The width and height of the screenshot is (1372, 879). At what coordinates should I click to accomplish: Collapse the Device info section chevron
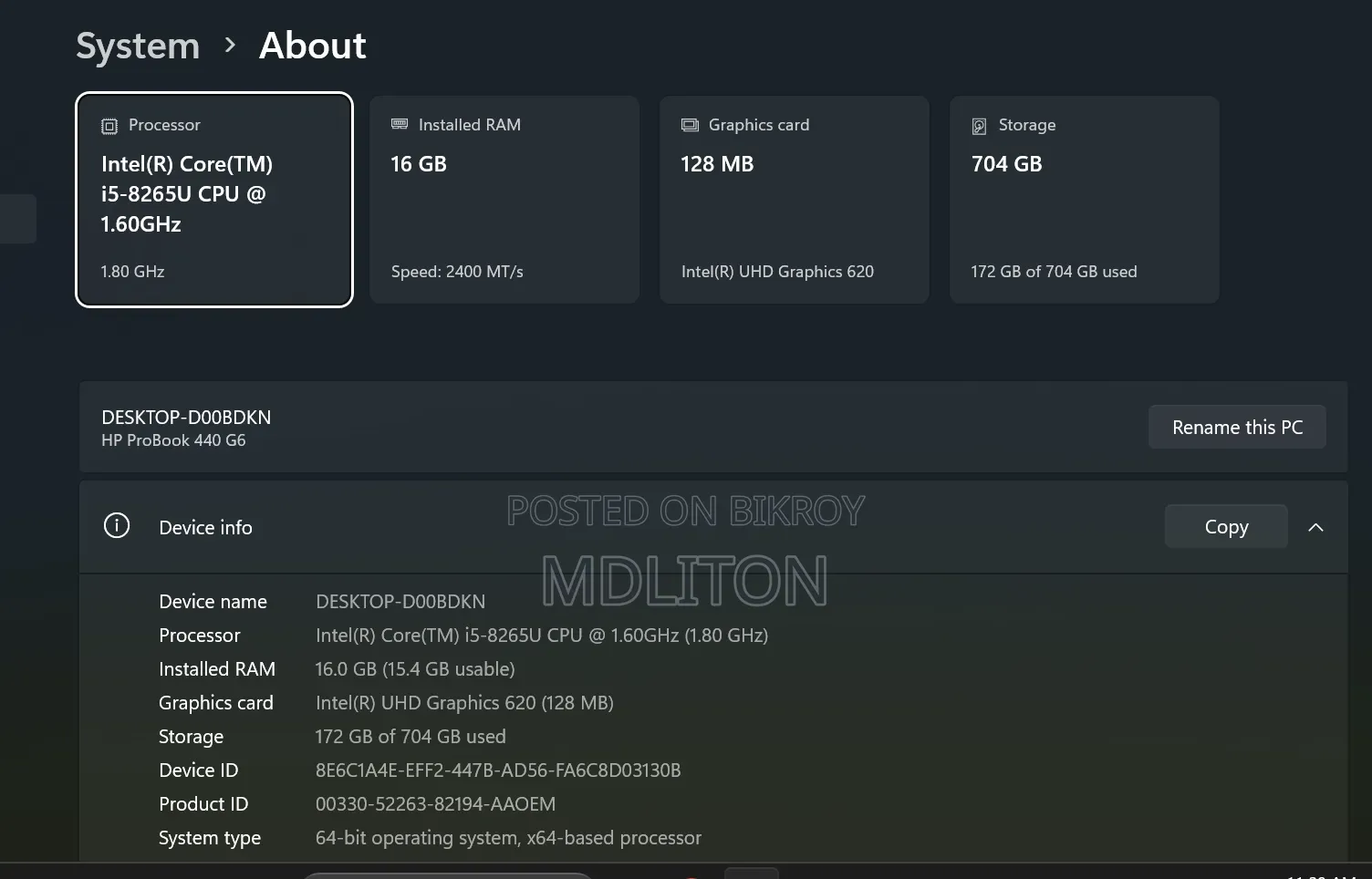[x=1315, y=527]
